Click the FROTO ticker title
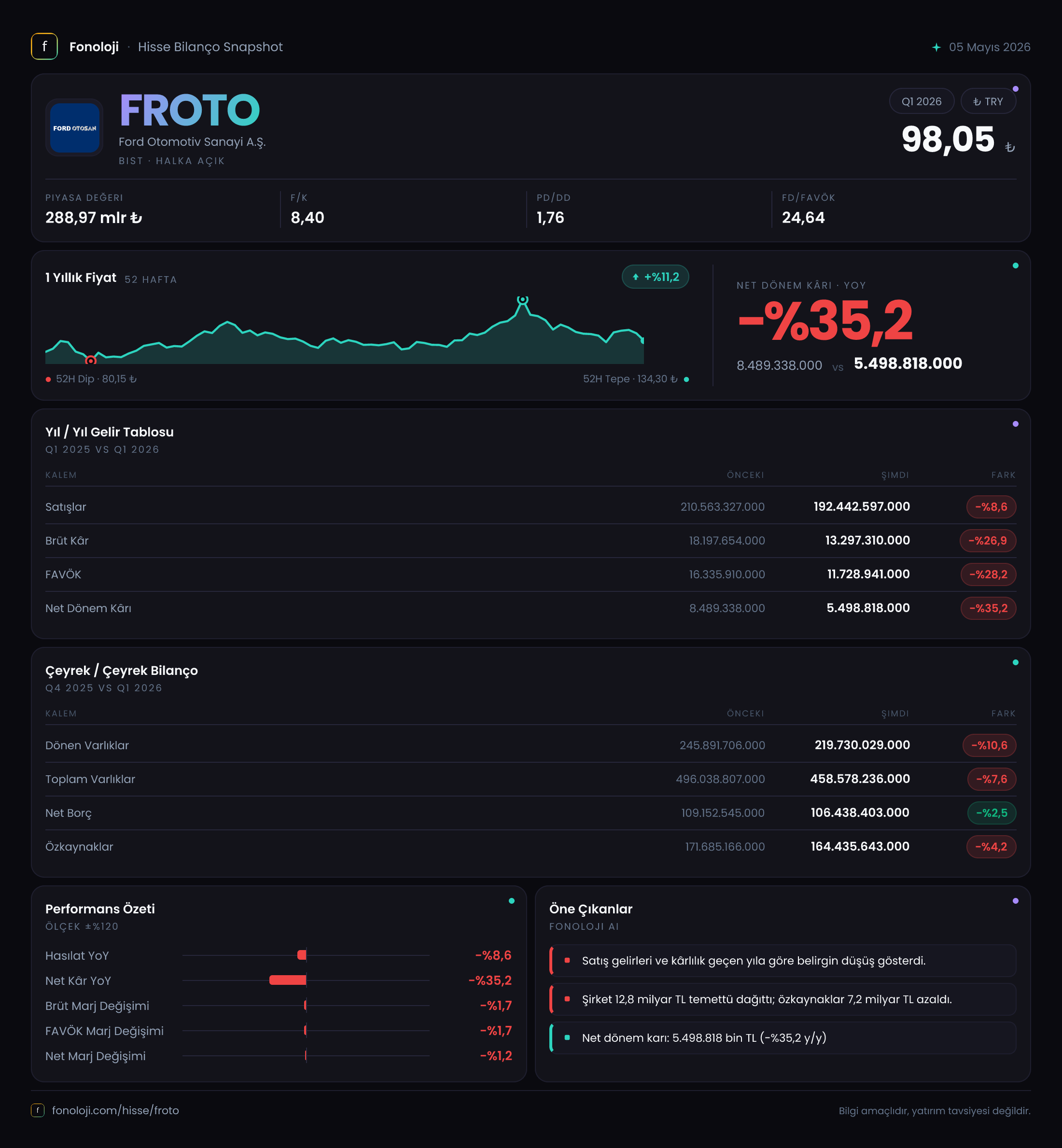 coord(190,110)
